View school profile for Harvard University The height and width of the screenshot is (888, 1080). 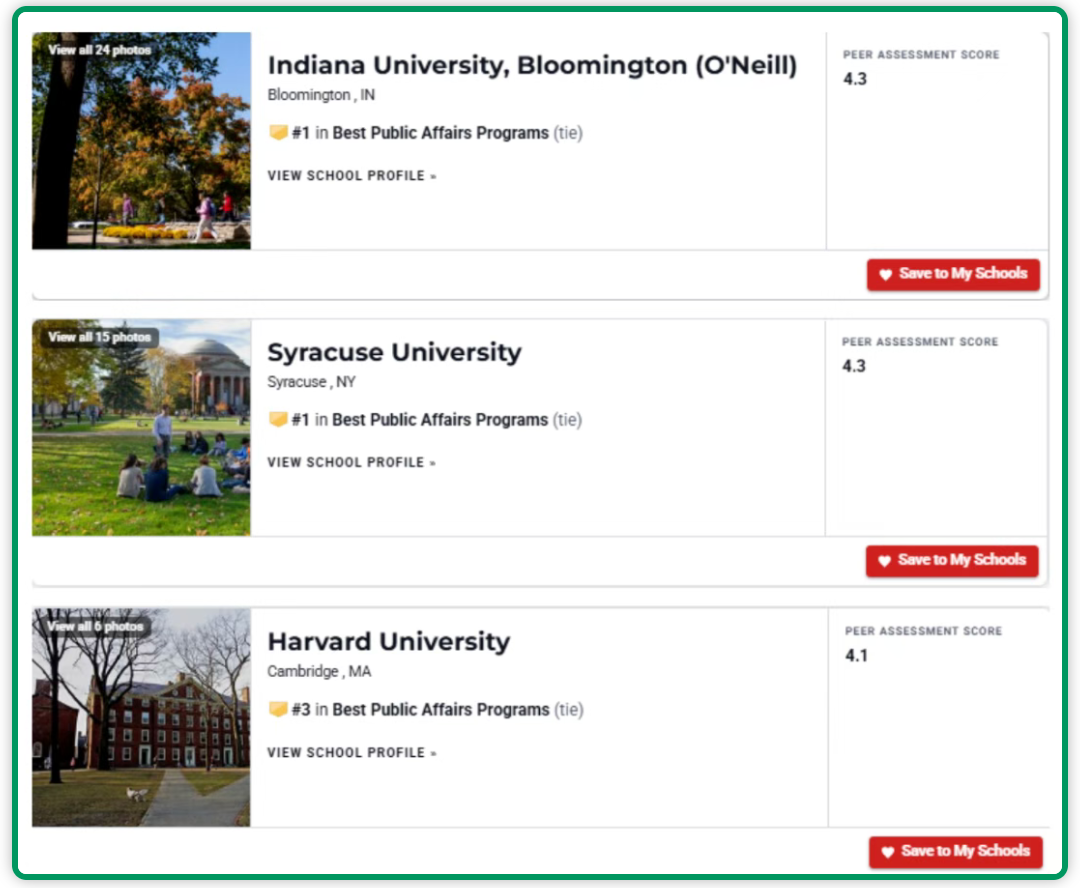[352, 753]
